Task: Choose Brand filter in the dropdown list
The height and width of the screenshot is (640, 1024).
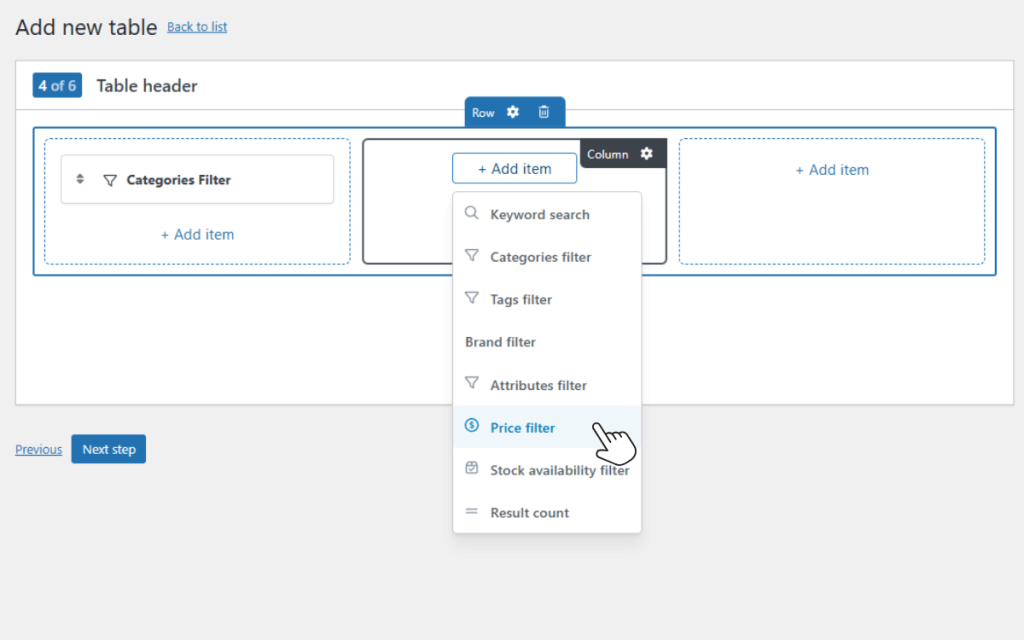Action: coord(499,342)
